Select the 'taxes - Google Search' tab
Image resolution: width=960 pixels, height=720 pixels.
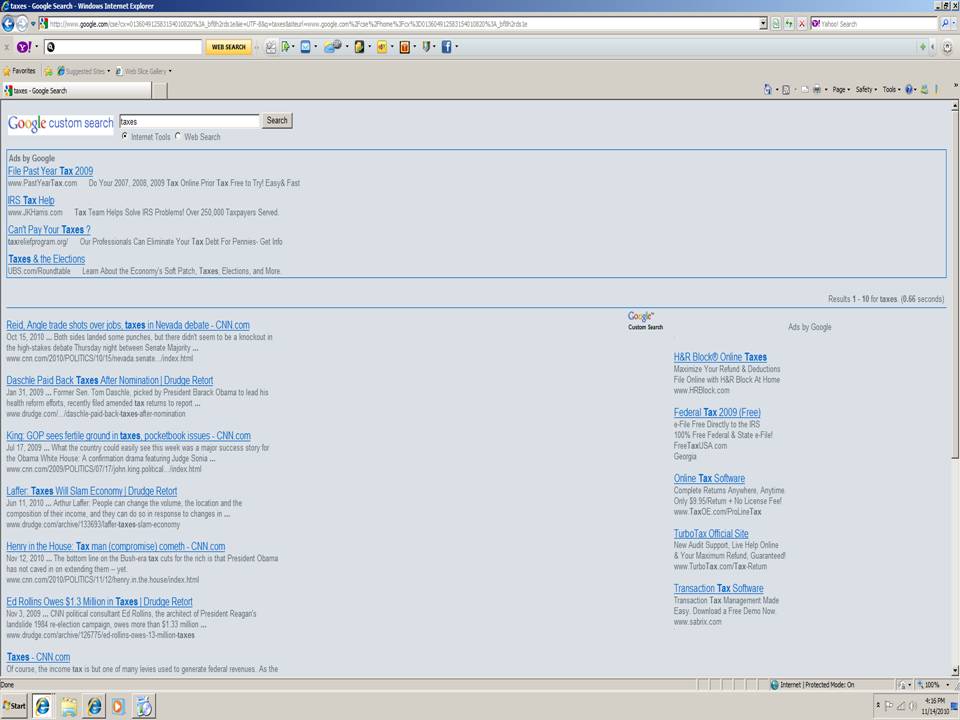[77, 91]
